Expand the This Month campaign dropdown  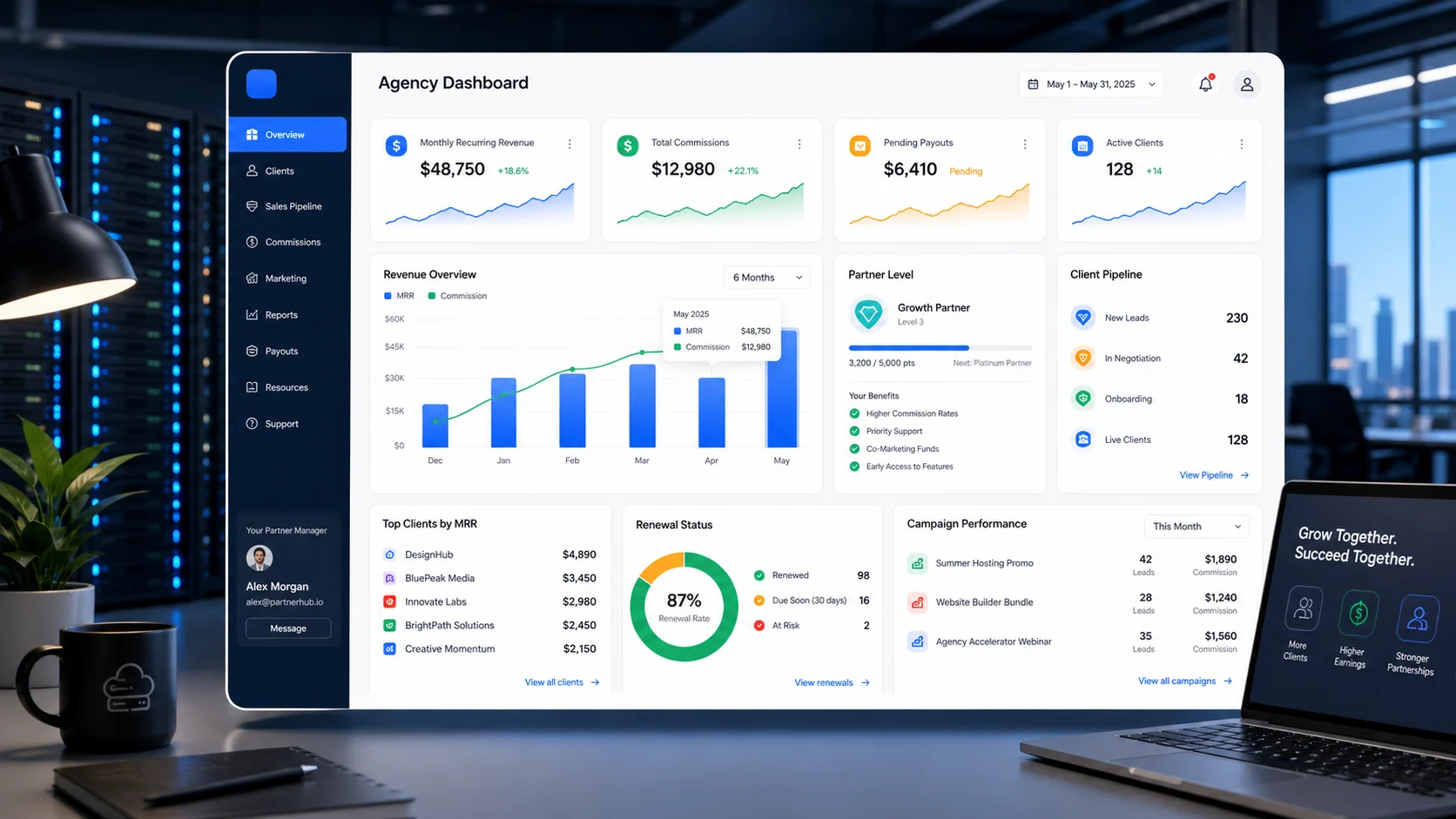coord(1196,527)
